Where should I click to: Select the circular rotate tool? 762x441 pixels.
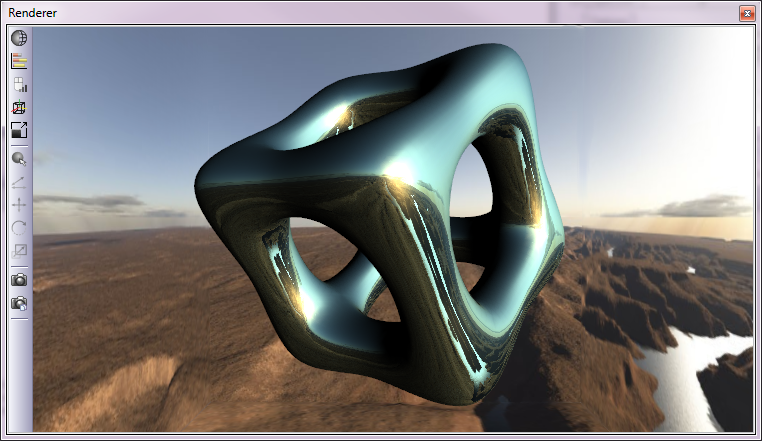pos(19,227)
